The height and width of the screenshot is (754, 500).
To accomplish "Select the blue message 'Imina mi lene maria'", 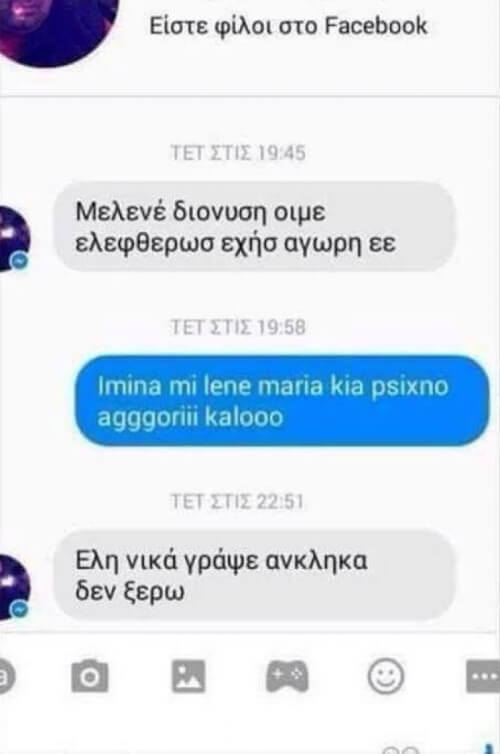I will (x=282, y=401).
